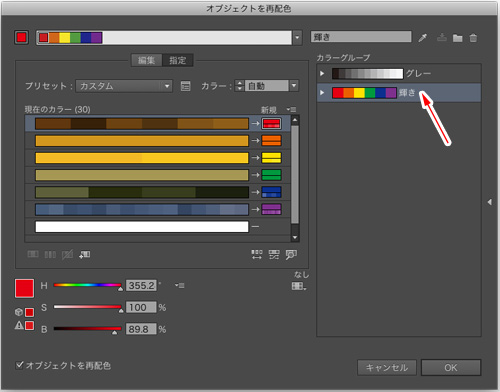
Task: Toggle the recolor arrow of the khaki color row
Action: click(x=255, y=175)
